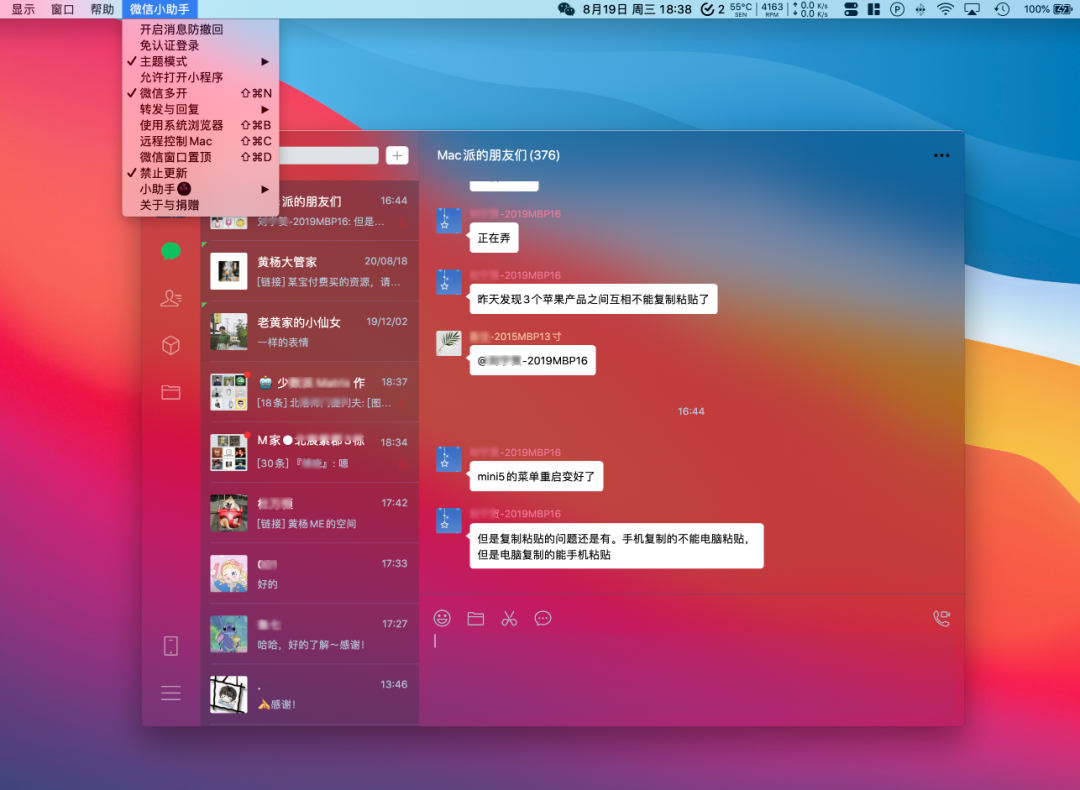Toggle 禁止更新 checked option
The width and height of the screenshot is (1080, 790).
click(200, 173)
